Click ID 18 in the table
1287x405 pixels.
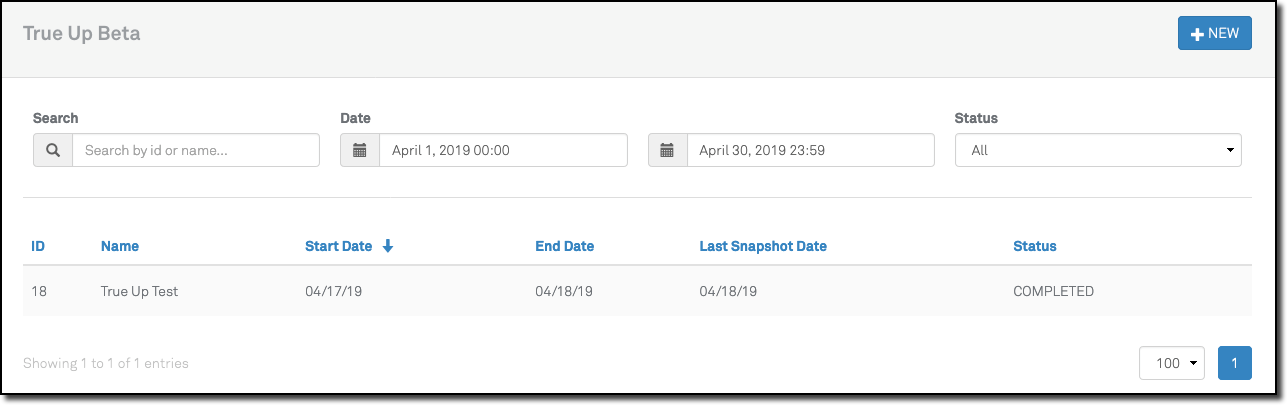click(39, 292)
